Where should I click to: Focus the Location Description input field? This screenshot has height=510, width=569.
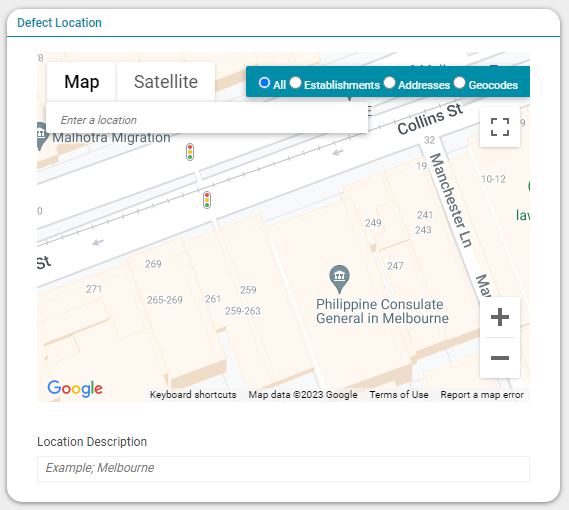coord(283,469)
